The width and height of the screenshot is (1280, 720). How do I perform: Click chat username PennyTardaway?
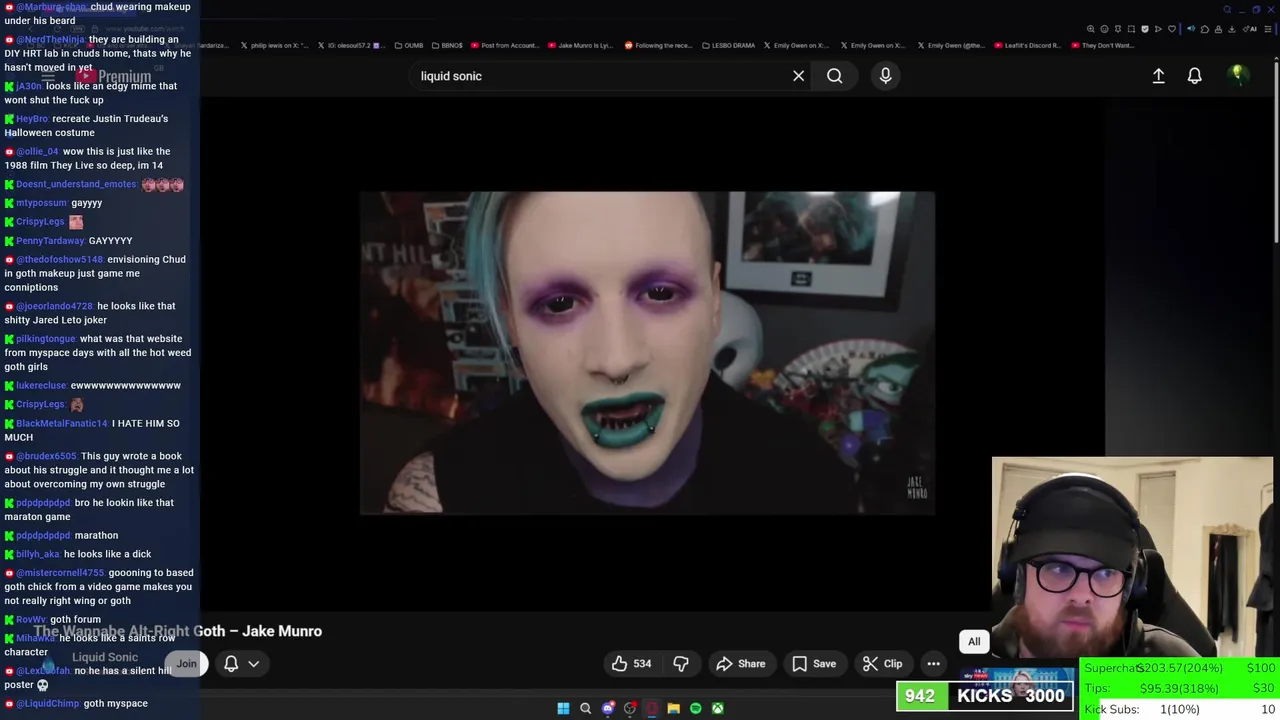pyautogui.click(x=50, y=241)
